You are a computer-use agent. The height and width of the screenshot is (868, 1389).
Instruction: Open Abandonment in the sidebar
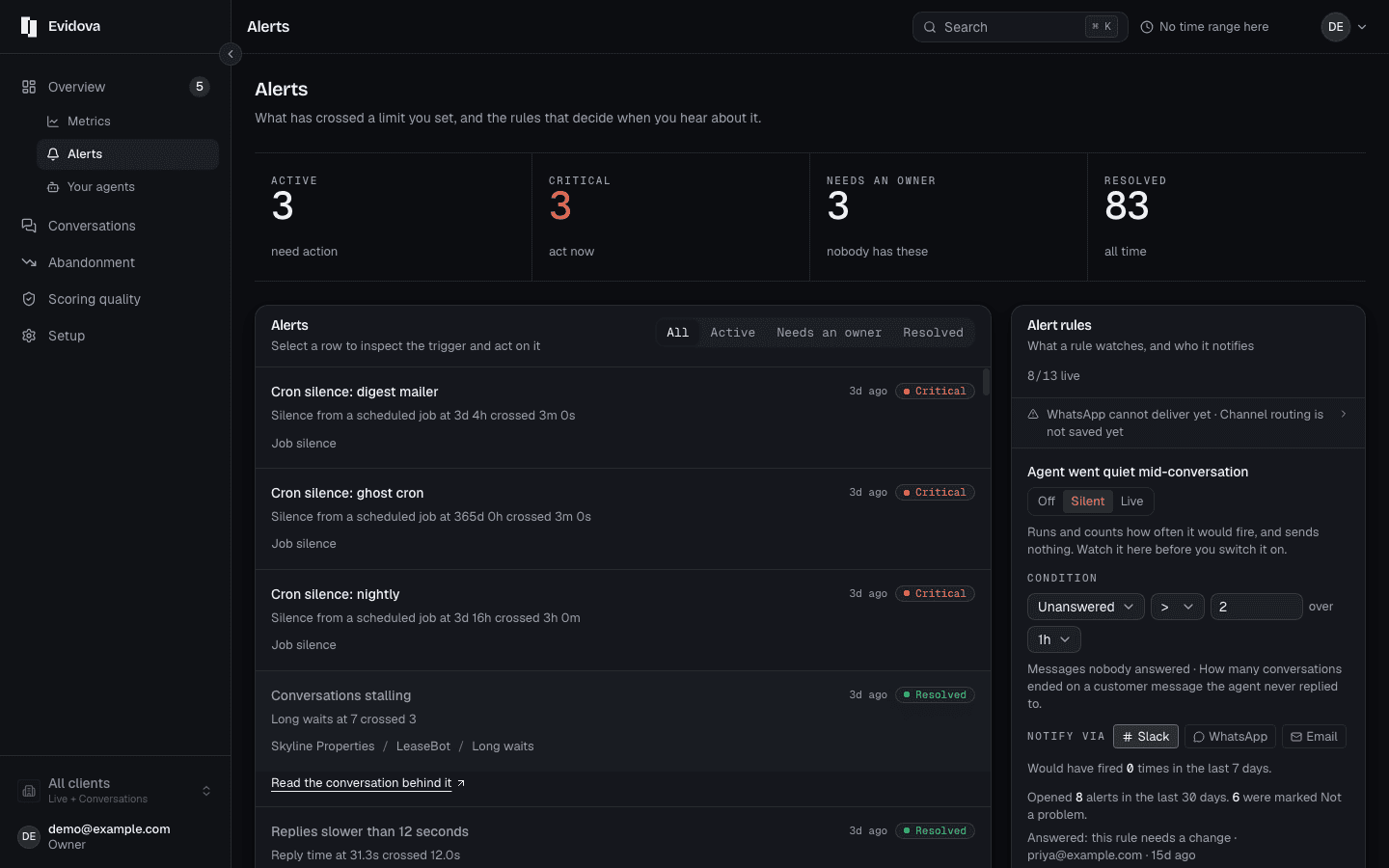pos(116,262)
